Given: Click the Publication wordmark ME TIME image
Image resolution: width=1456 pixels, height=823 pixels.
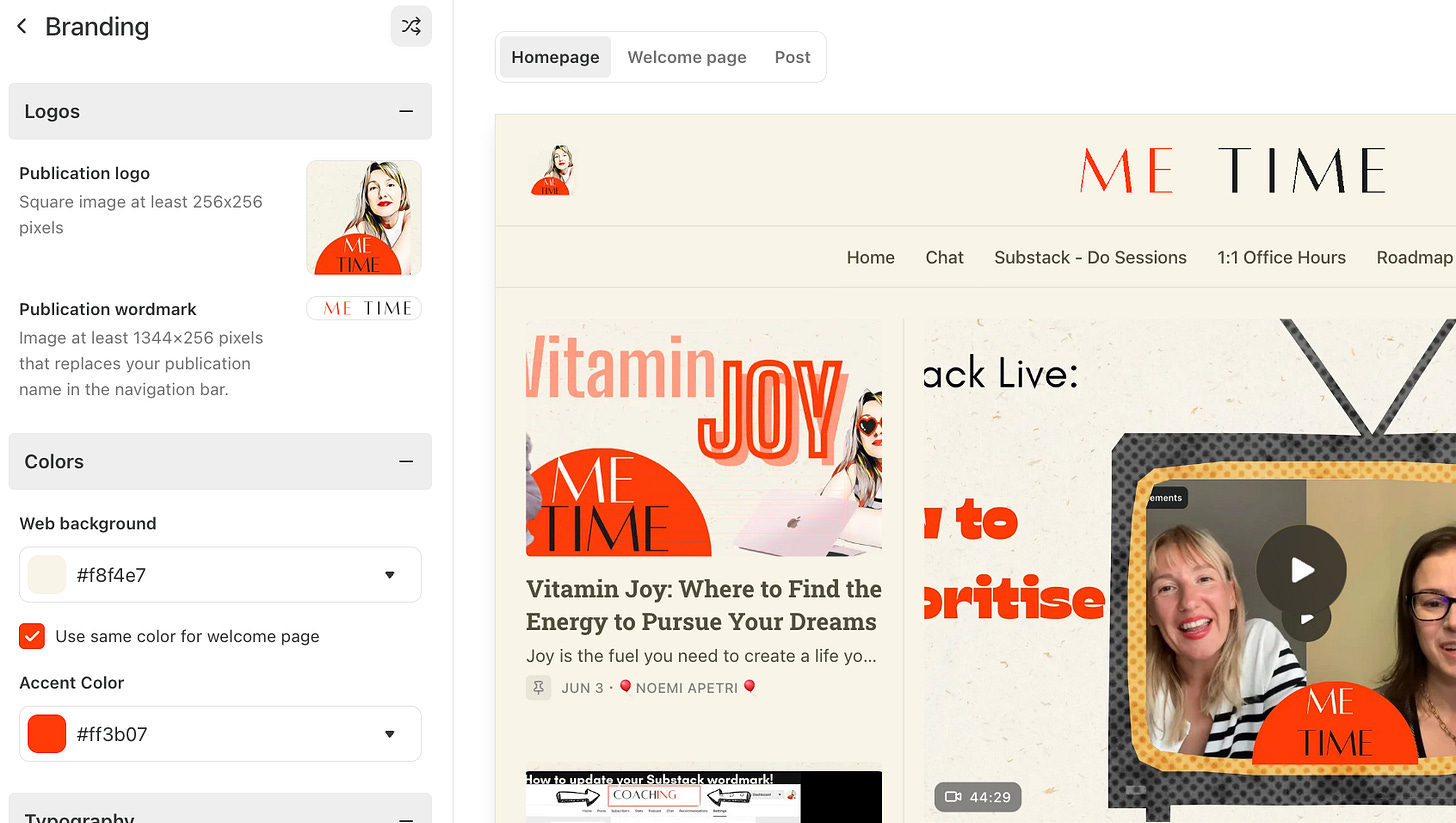Looking at the screenshot, I should (x=364, y=308).
